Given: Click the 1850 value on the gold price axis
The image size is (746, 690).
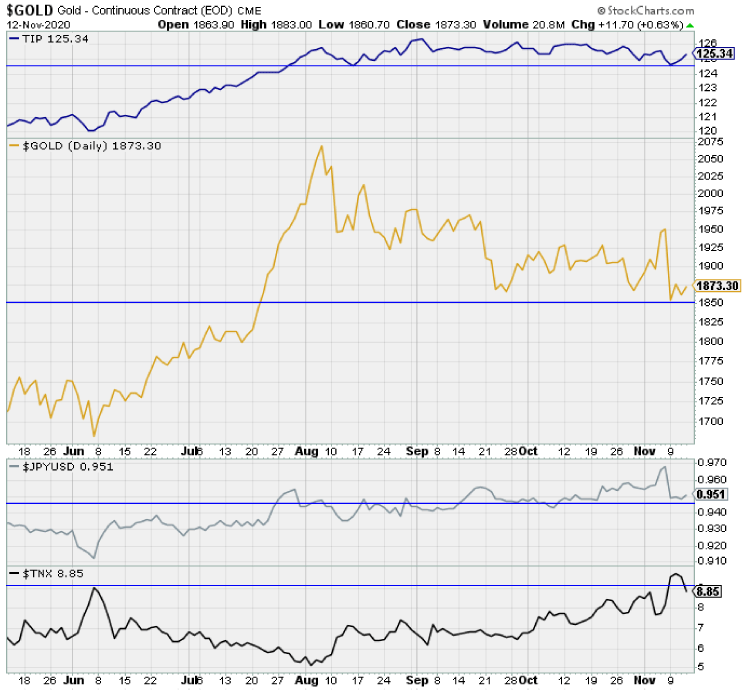Looking at the screenshot, I should pos(710,303).
